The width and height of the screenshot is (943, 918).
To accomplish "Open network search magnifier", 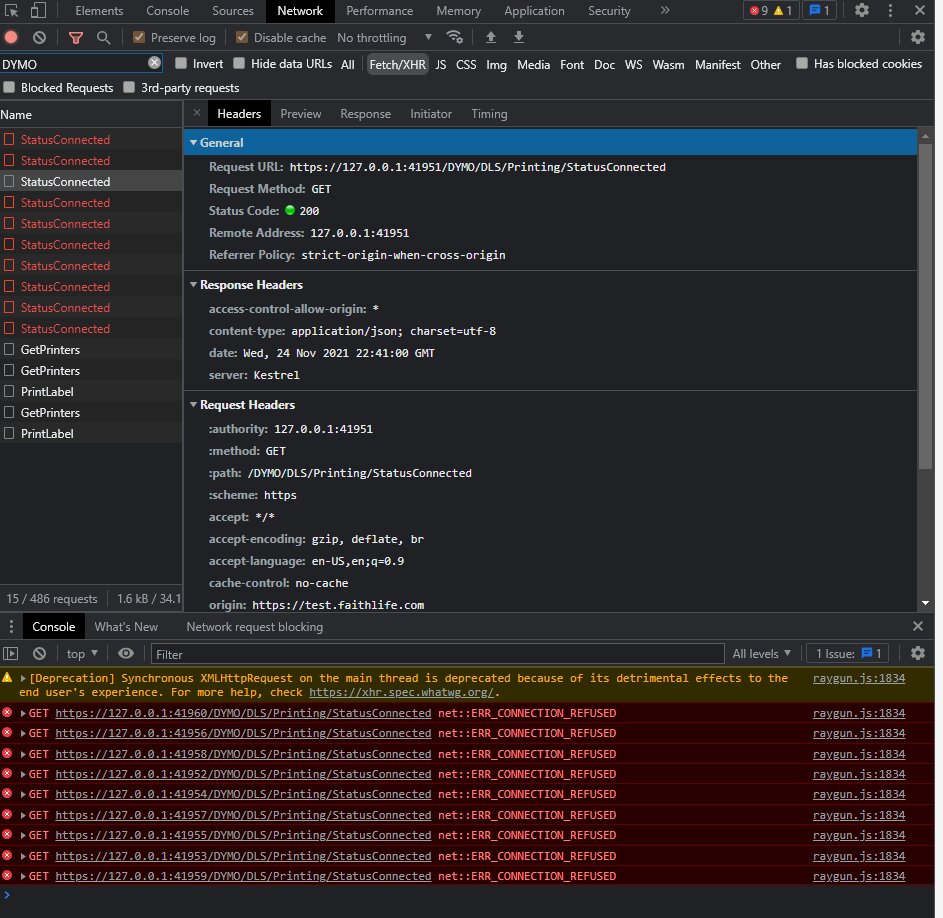I will point(103,37).
